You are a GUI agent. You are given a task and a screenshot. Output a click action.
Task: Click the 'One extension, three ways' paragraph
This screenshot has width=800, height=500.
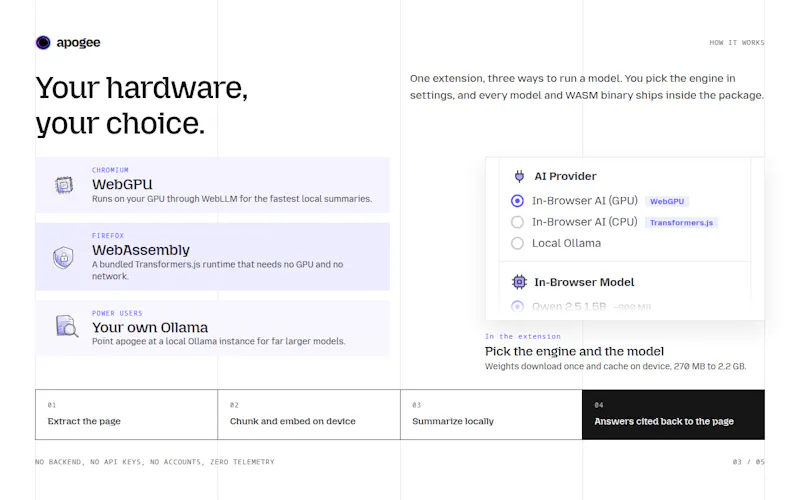click(587, 87)
